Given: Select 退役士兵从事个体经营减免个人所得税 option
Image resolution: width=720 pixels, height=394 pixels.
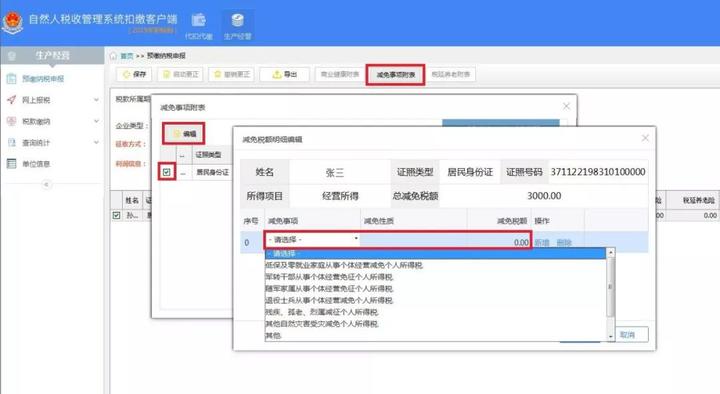Looking at the screenshot, I should (x=330, y=300).
